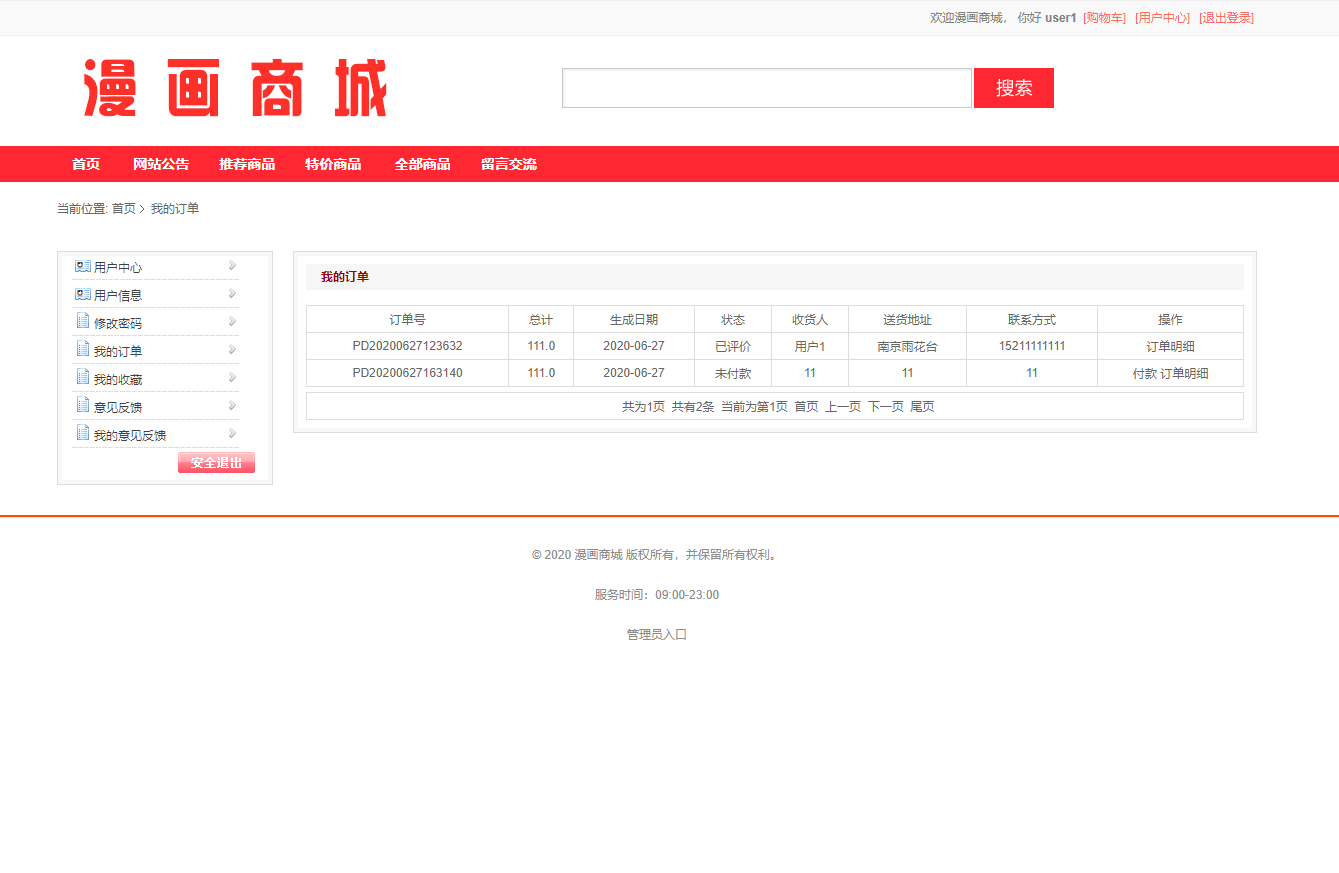
Task: Open 订单明细 for order PD20200627123632
Action: [1170, 346]
